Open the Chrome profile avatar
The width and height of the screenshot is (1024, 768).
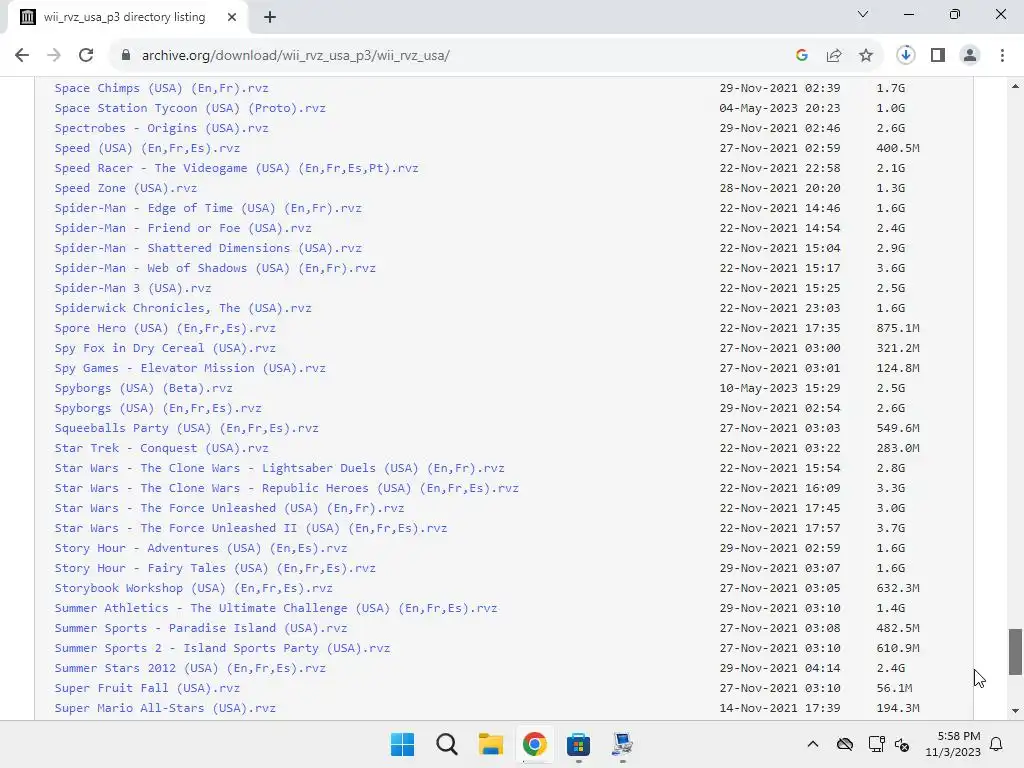970,55
